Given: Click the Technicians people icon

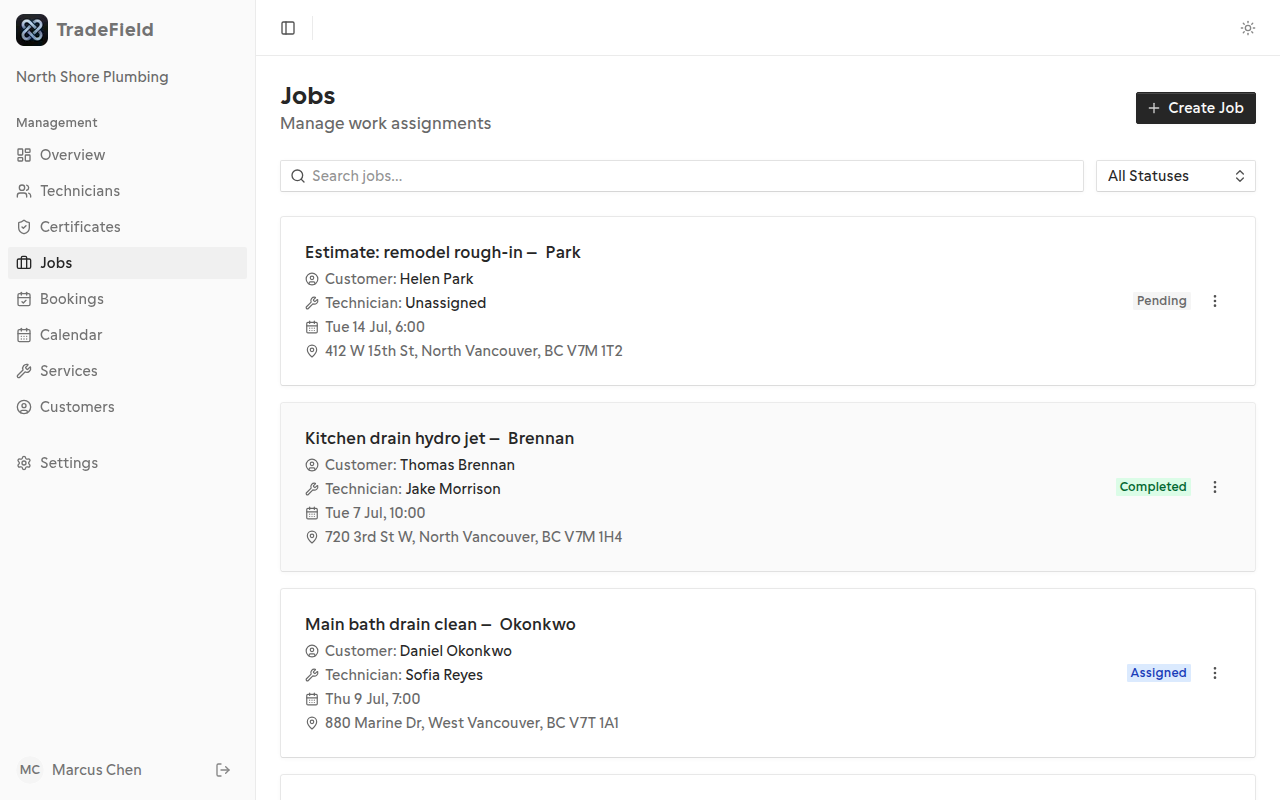Looking at the screenshot, I should click(24, 191).
